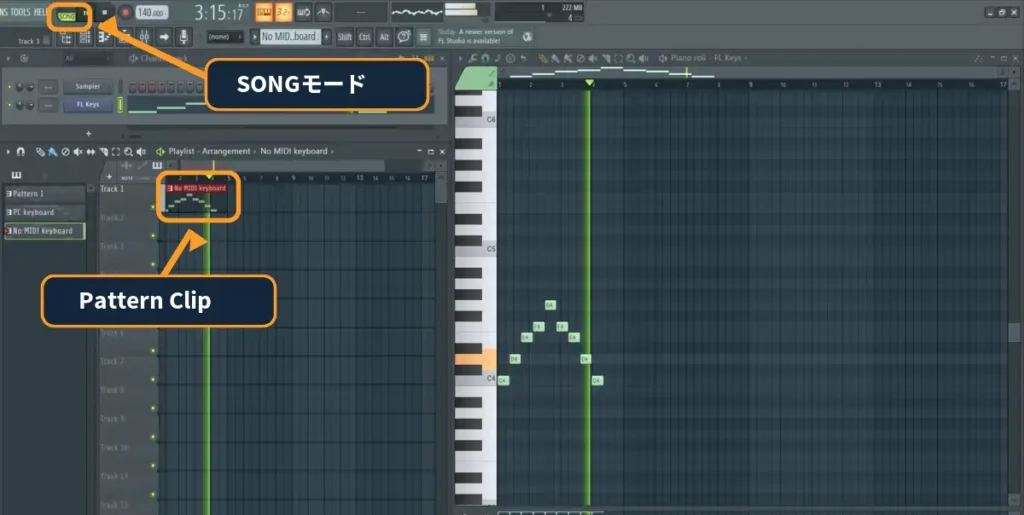Click the Ctrl button in toolbar
The image size is (1024, 515).
(364, 37)
